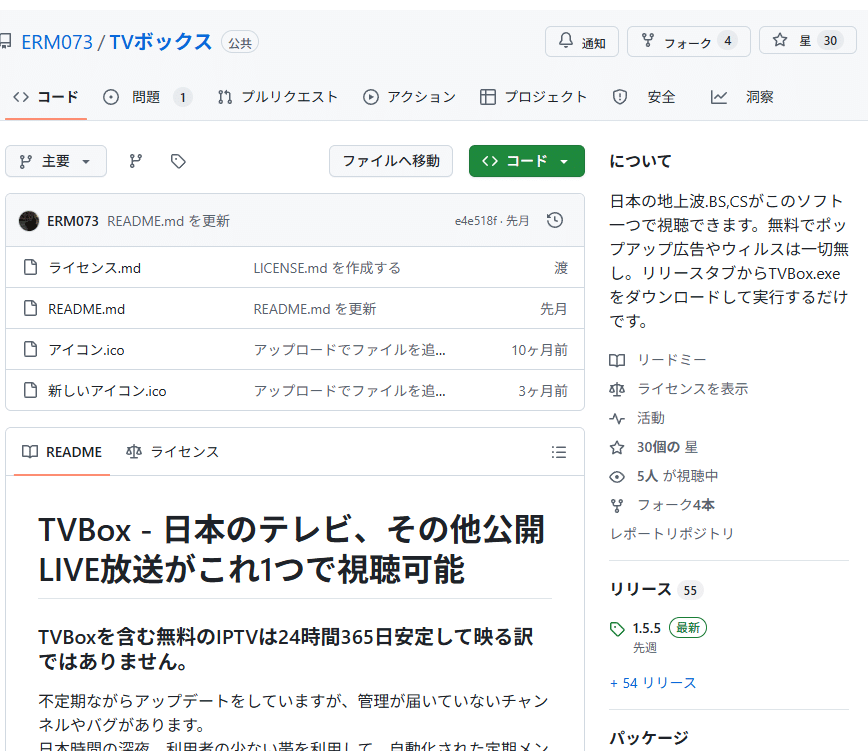Screen dimensions: 868x751
Task: Click the tags icon
Action: point(178,161)
